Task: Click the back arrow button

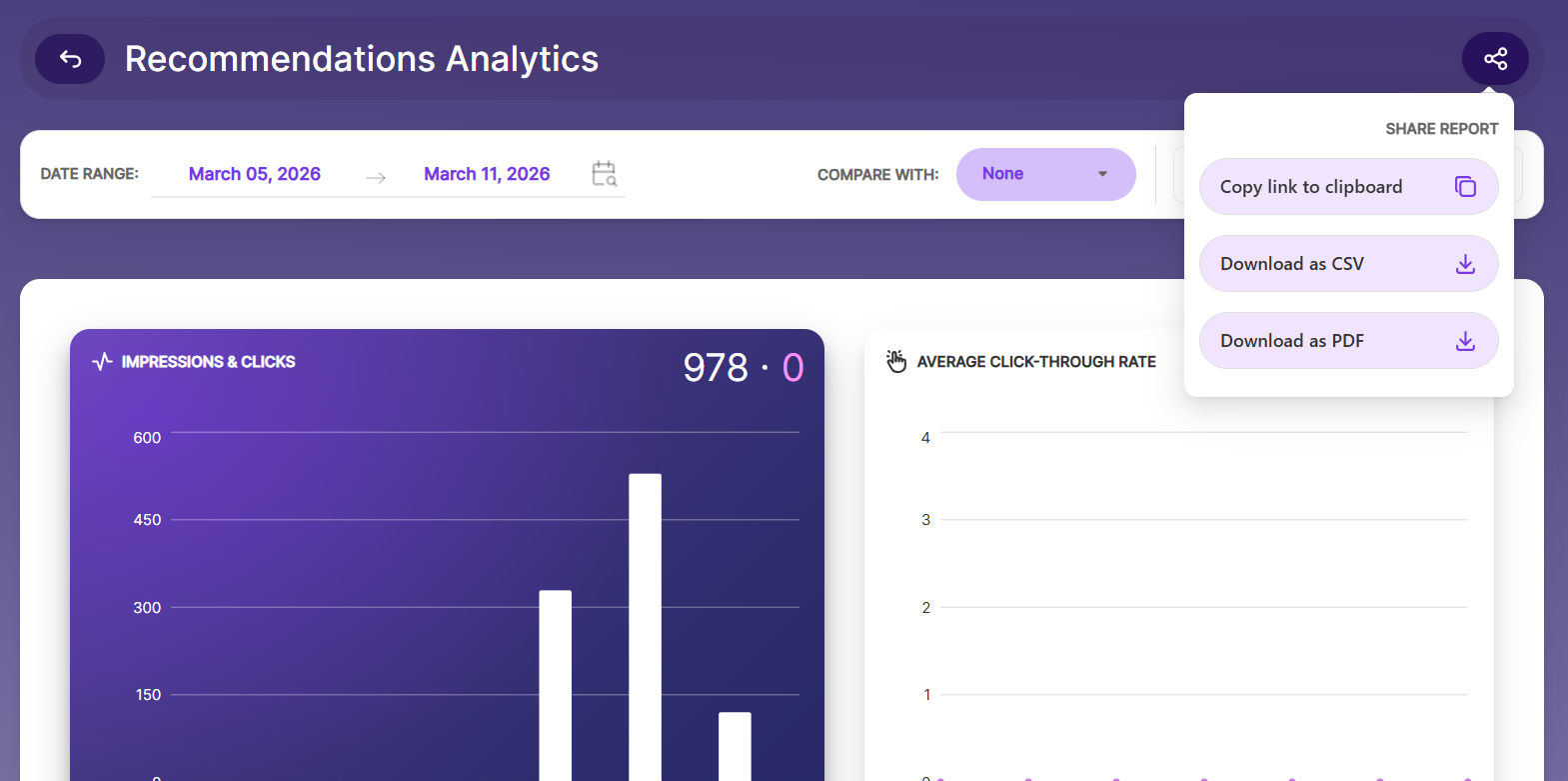Action: (70, 59)
